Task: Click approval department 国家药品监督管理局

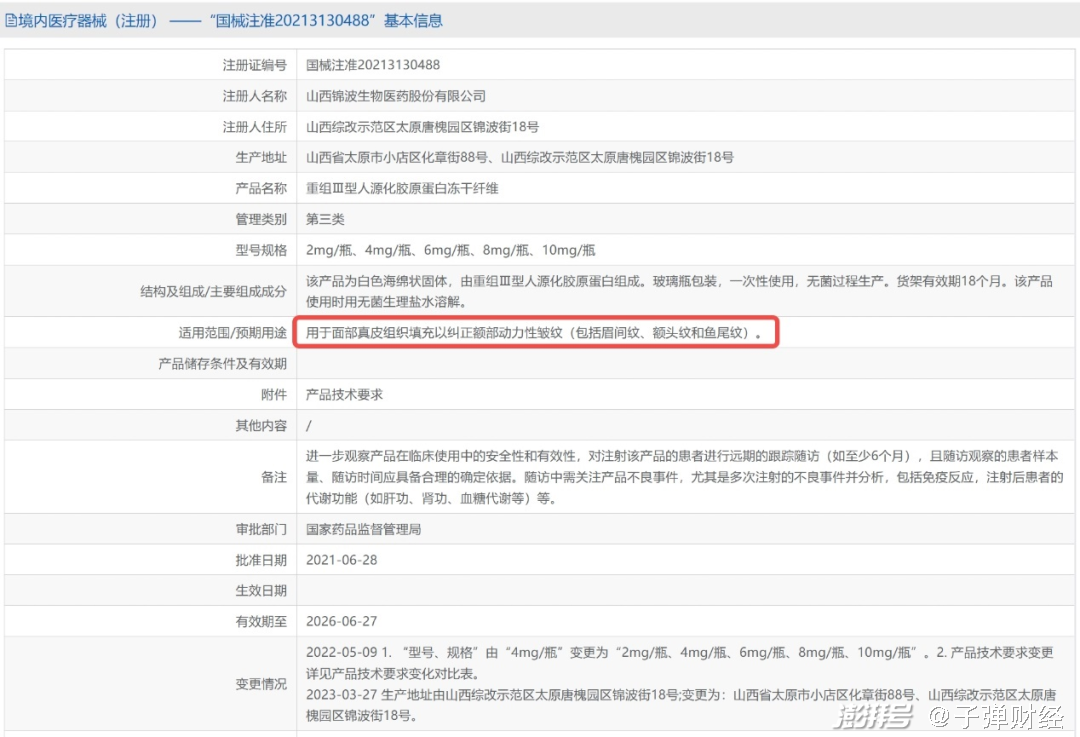Action: tap(364, 529)
